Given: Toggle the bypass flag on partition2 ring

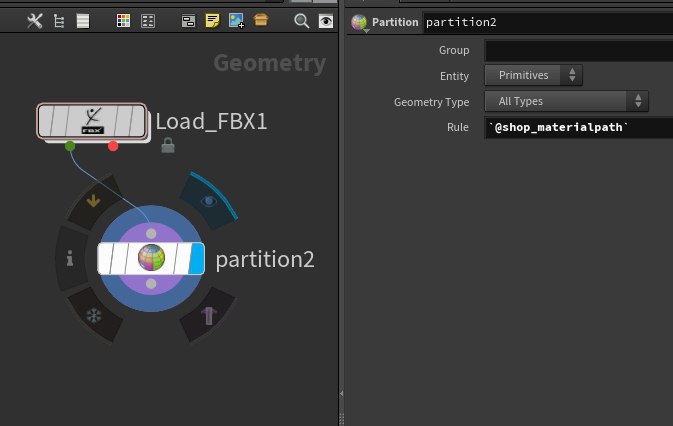Looking at the screenshot, I should [x=94, y=201].
